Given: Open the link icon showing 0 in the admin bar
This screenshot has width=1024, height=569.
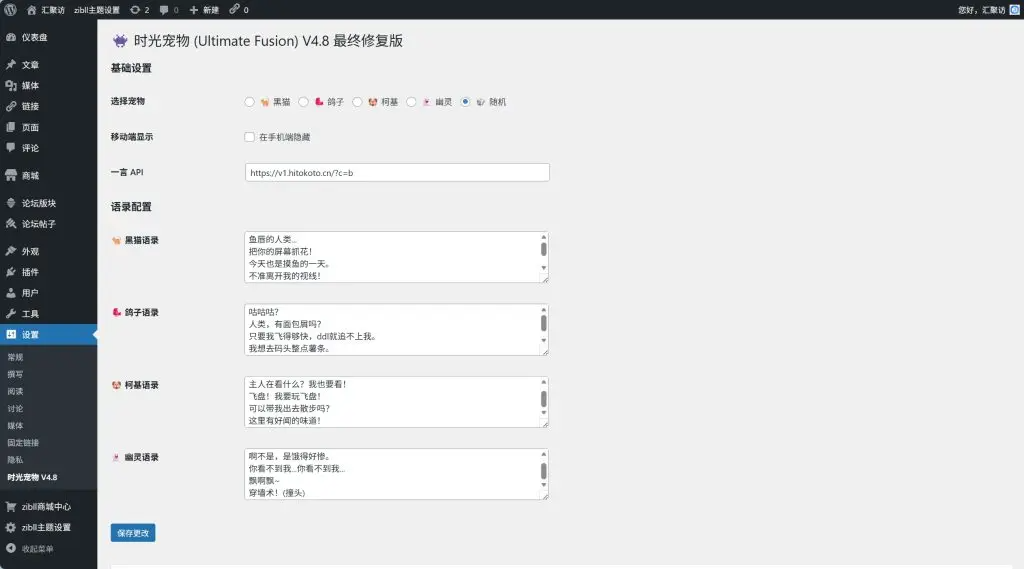Looking at the screenshot, I should coord(234,9).
